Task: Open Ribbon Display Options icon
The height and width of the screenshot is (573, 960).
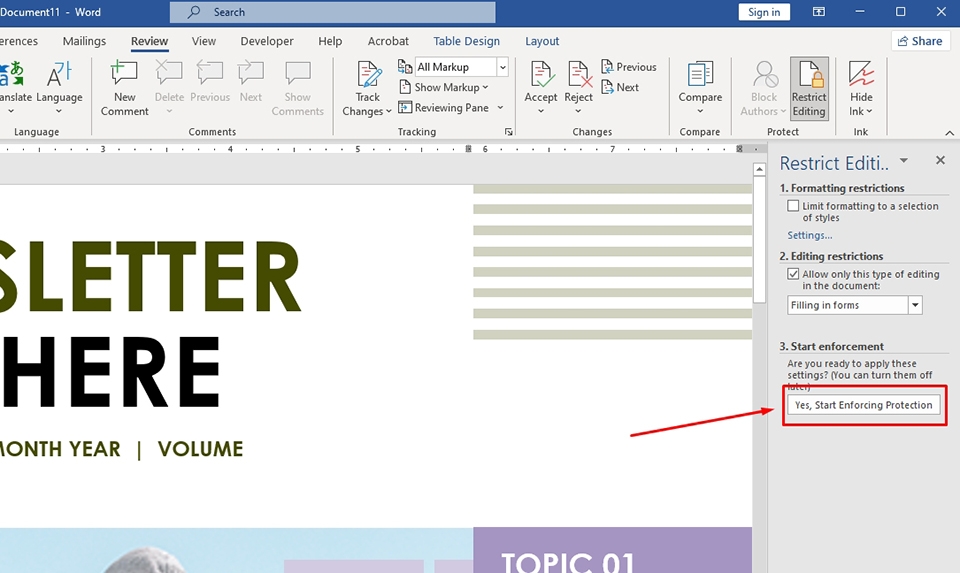Action: tap(819, 12)
